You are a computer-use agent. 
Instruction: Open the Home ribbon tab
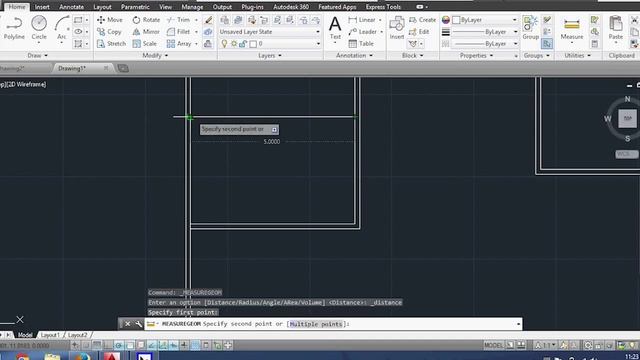click(17, 7)
